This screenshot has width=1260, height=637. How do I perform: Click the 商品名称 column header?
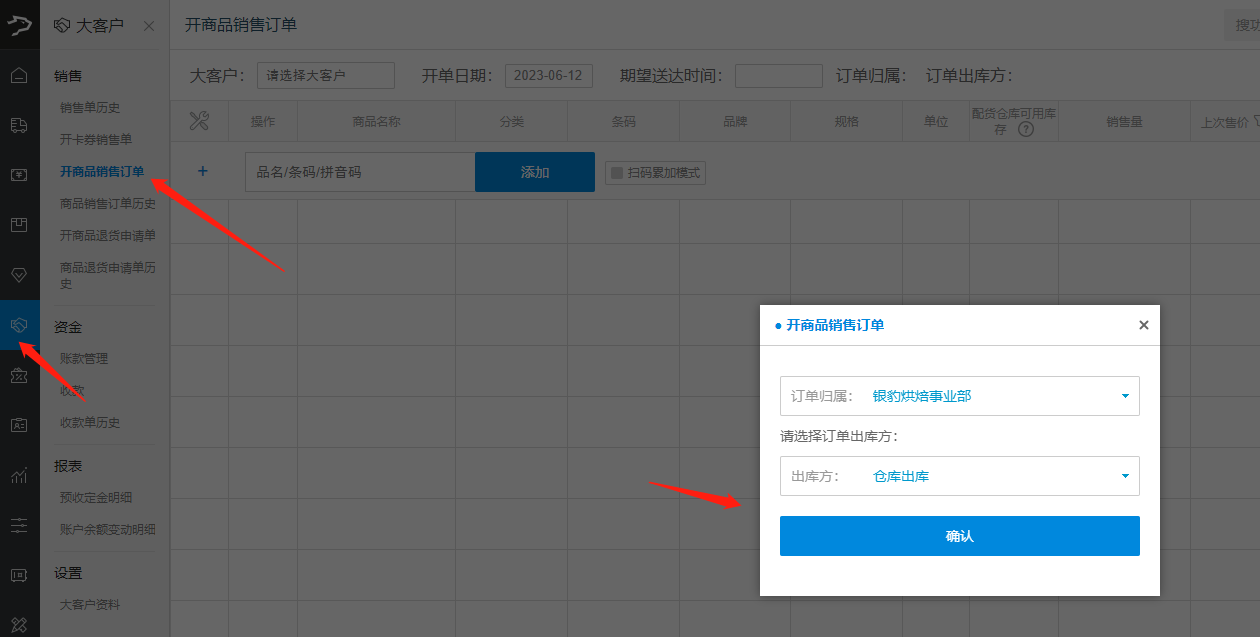377,121
